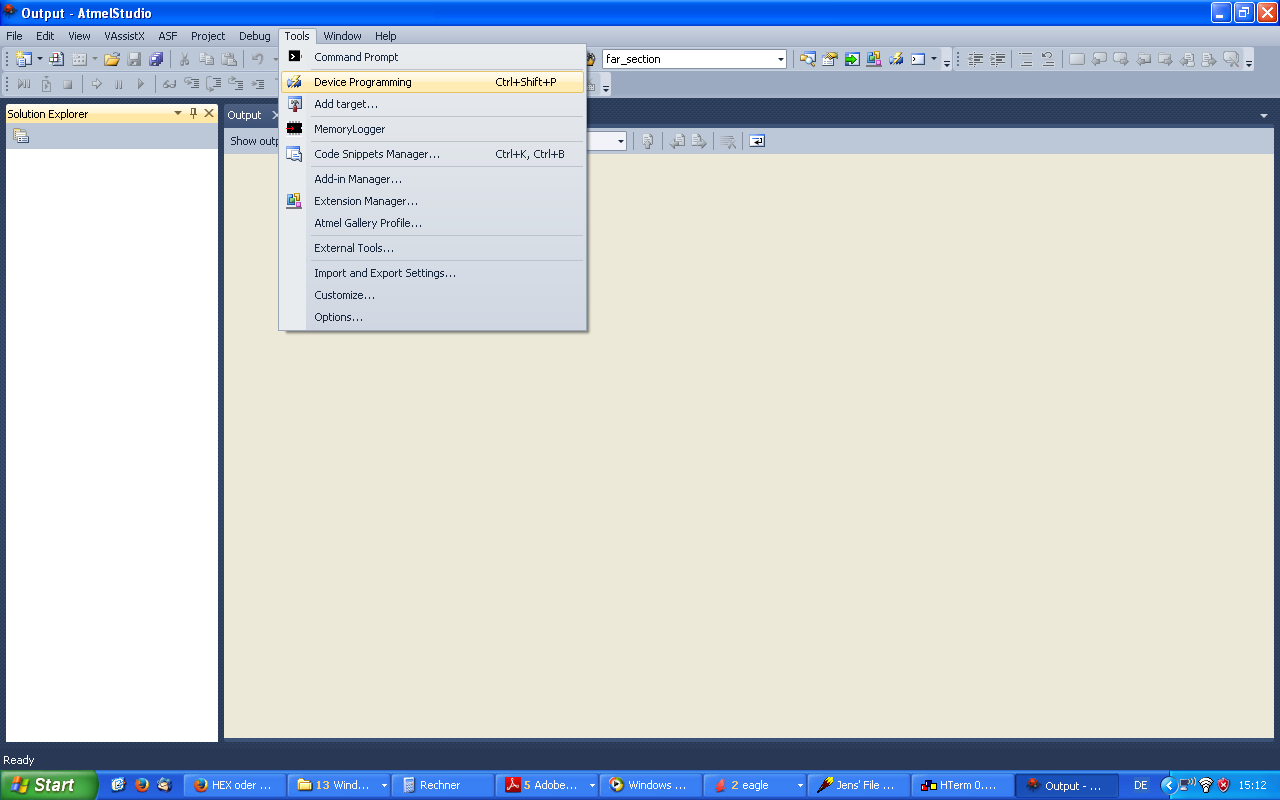Open the Debug menu
This screenshot has height=800, width=1280.
click(x=254, y=36)
